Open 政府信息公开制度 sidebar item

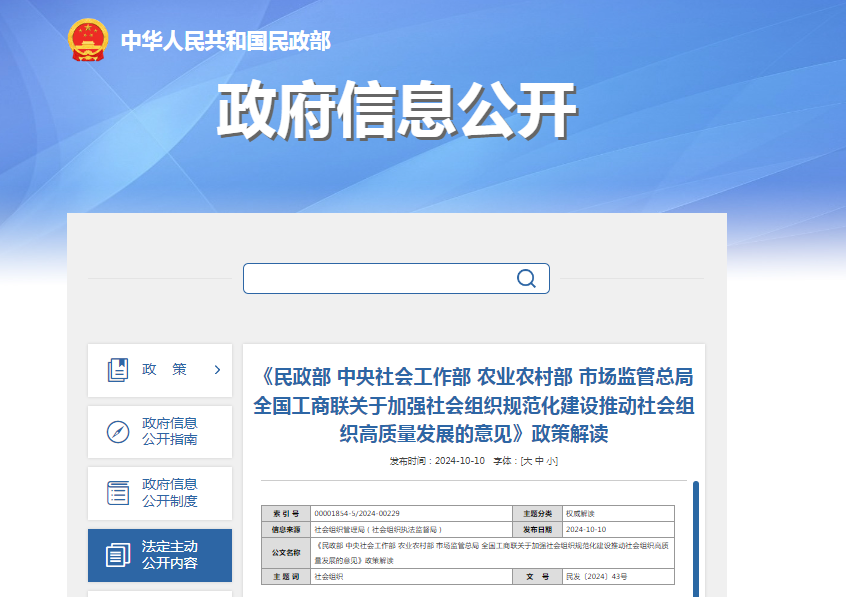click(160, 493)
